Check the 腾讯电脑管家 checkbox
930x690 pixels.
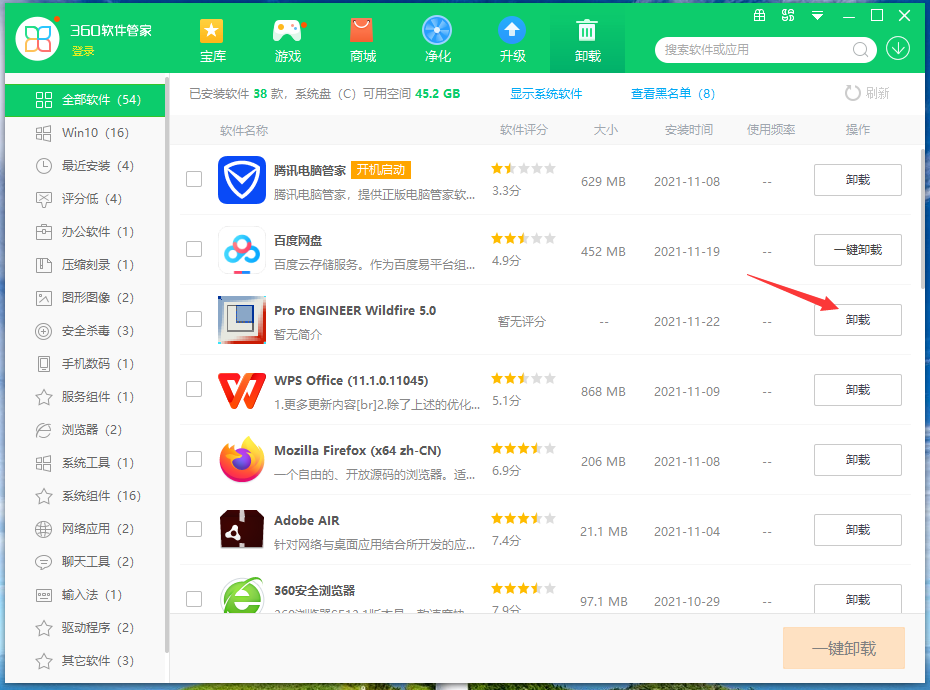click(x=194, y=180)
